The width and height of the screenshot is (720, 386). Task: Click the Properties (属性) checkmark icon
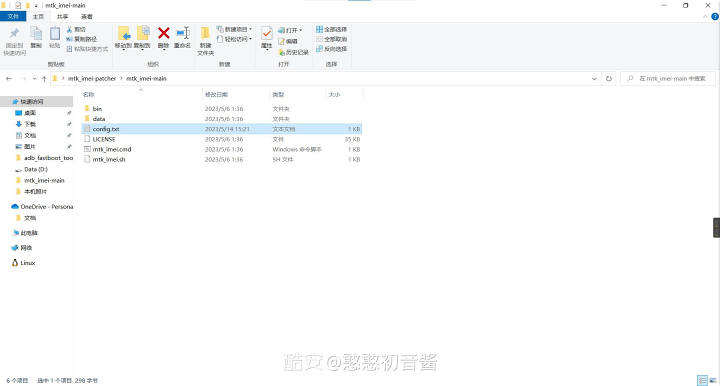click(x=266, y=33)
